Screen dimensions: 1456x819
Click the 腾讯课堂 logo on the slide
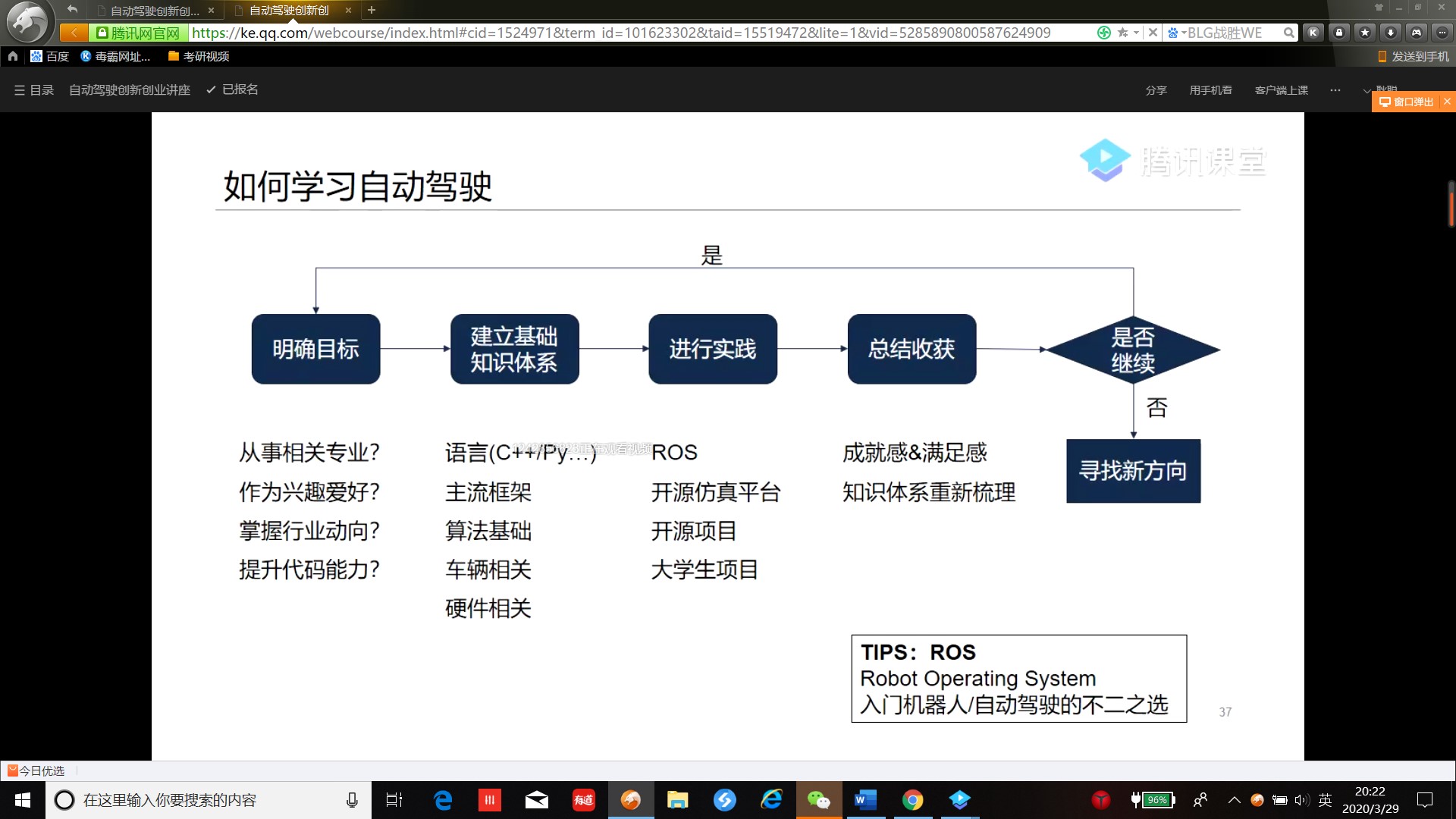tap(1172, 159)
